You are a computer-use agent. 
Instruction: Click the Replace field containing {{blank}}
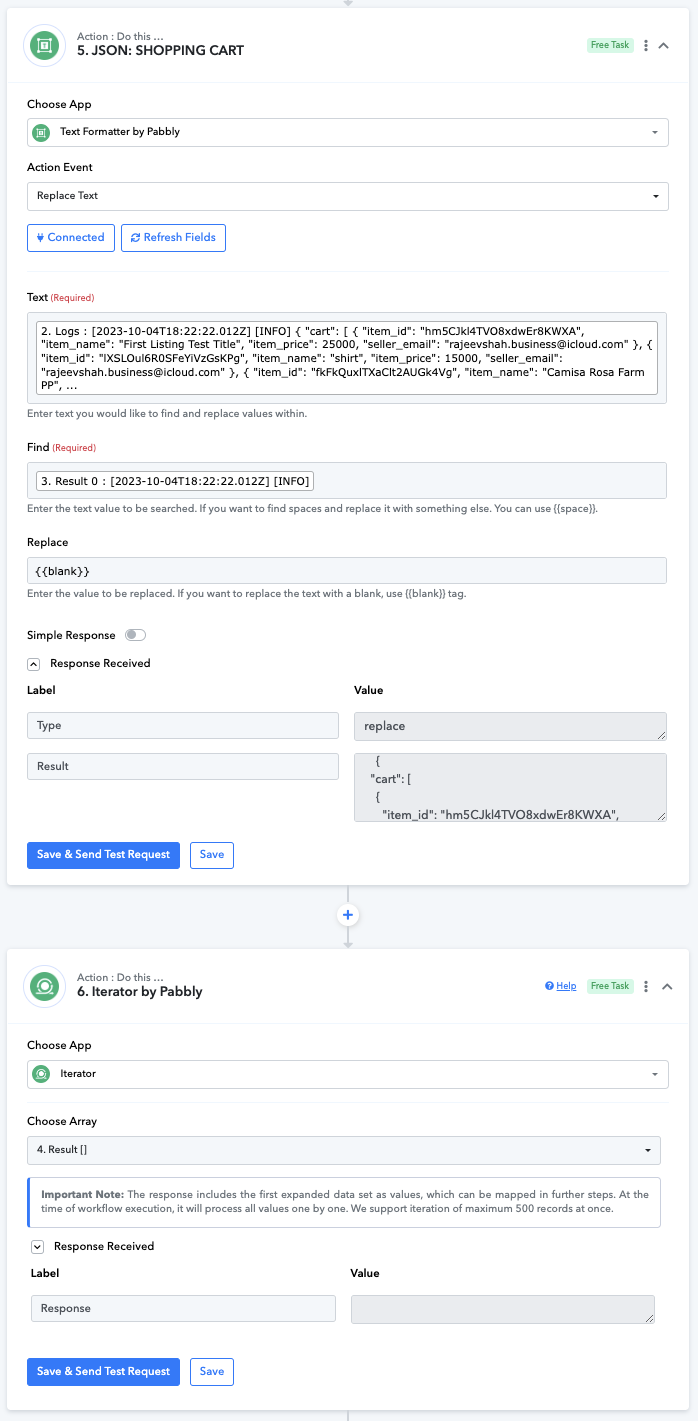(347, 570)
